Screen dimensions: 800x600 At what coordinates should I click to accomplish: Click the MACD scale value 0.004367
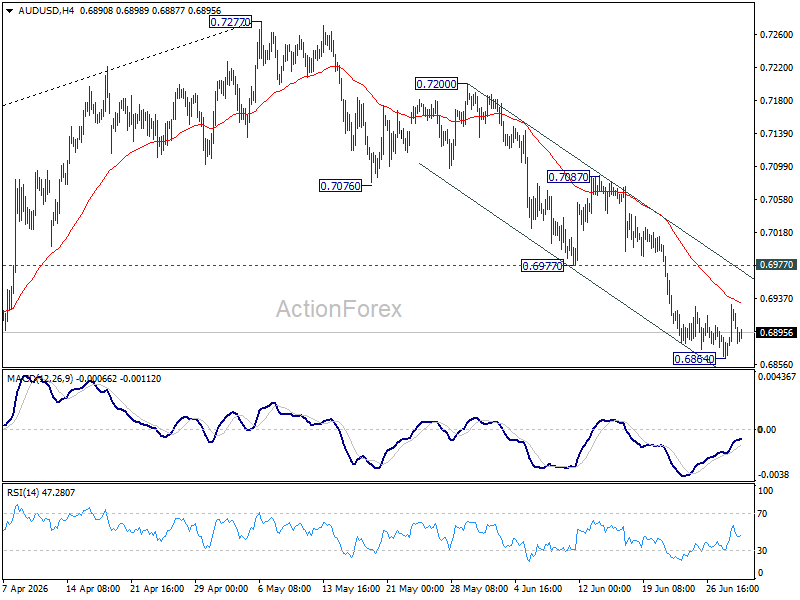777,377
